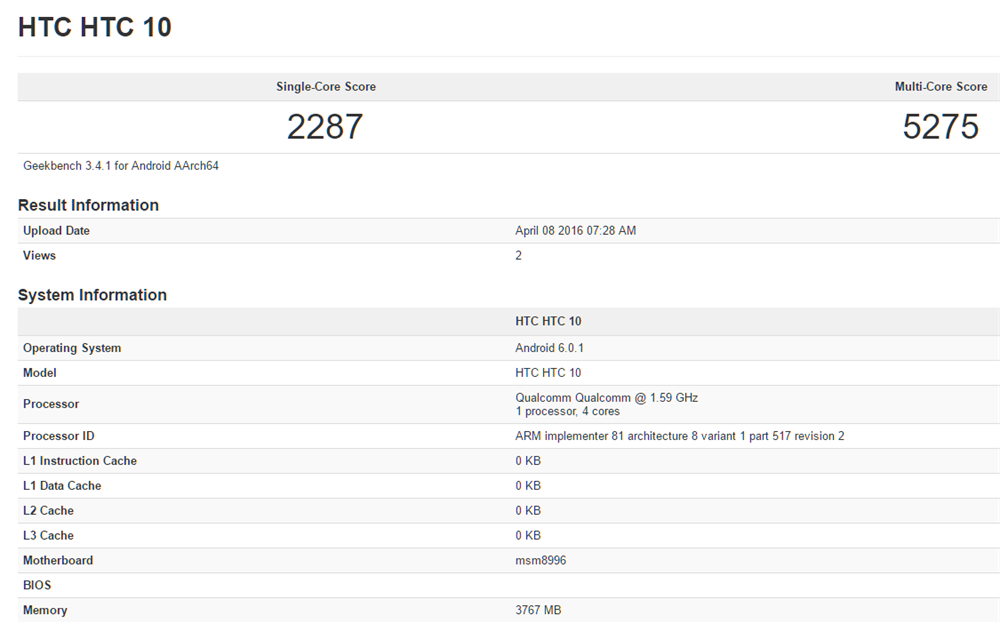Click the BIOS row label
The width and height of the screenshot is (1000, 624).
(37, 586)
